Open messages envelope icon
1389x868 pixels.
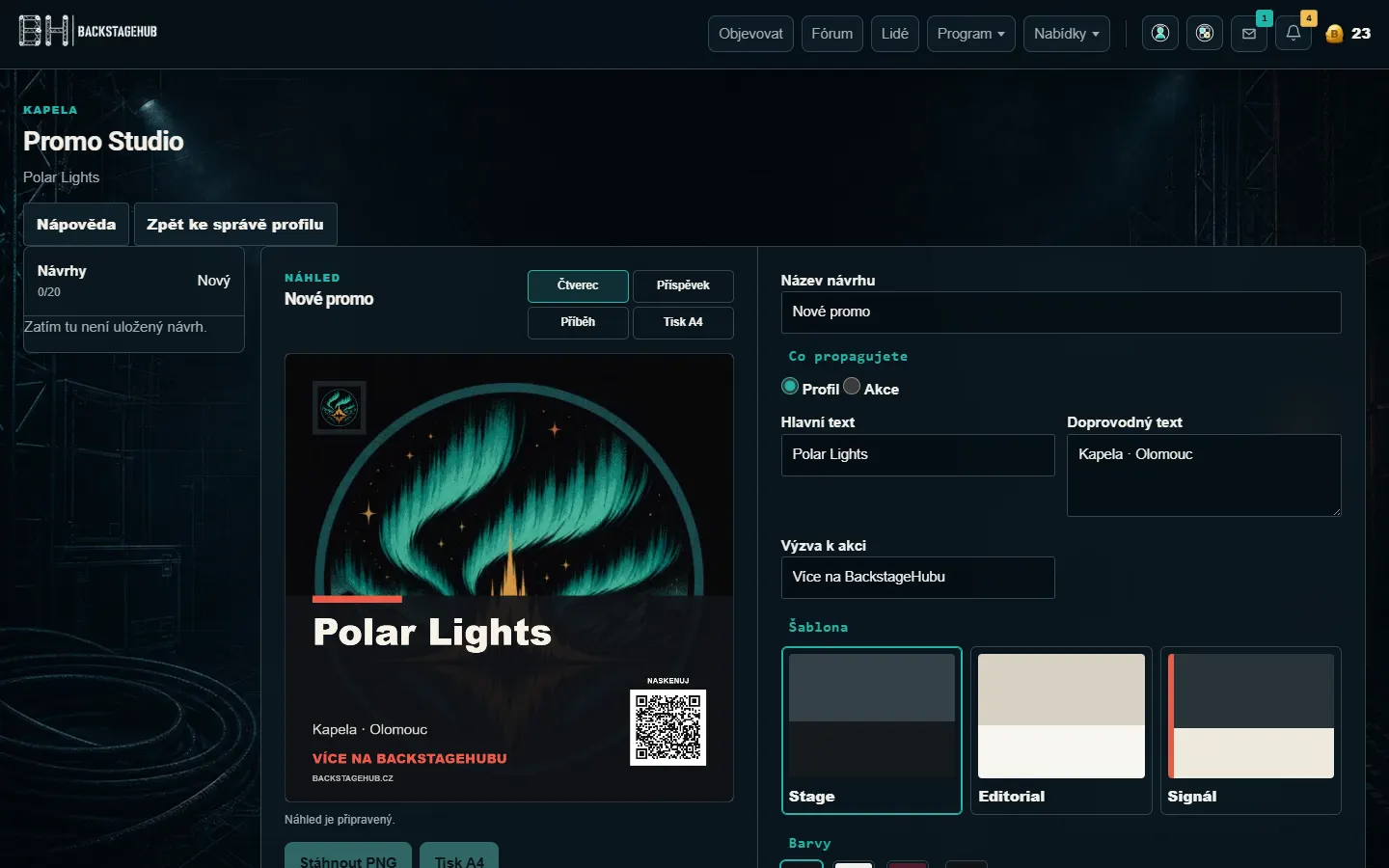1249,33
